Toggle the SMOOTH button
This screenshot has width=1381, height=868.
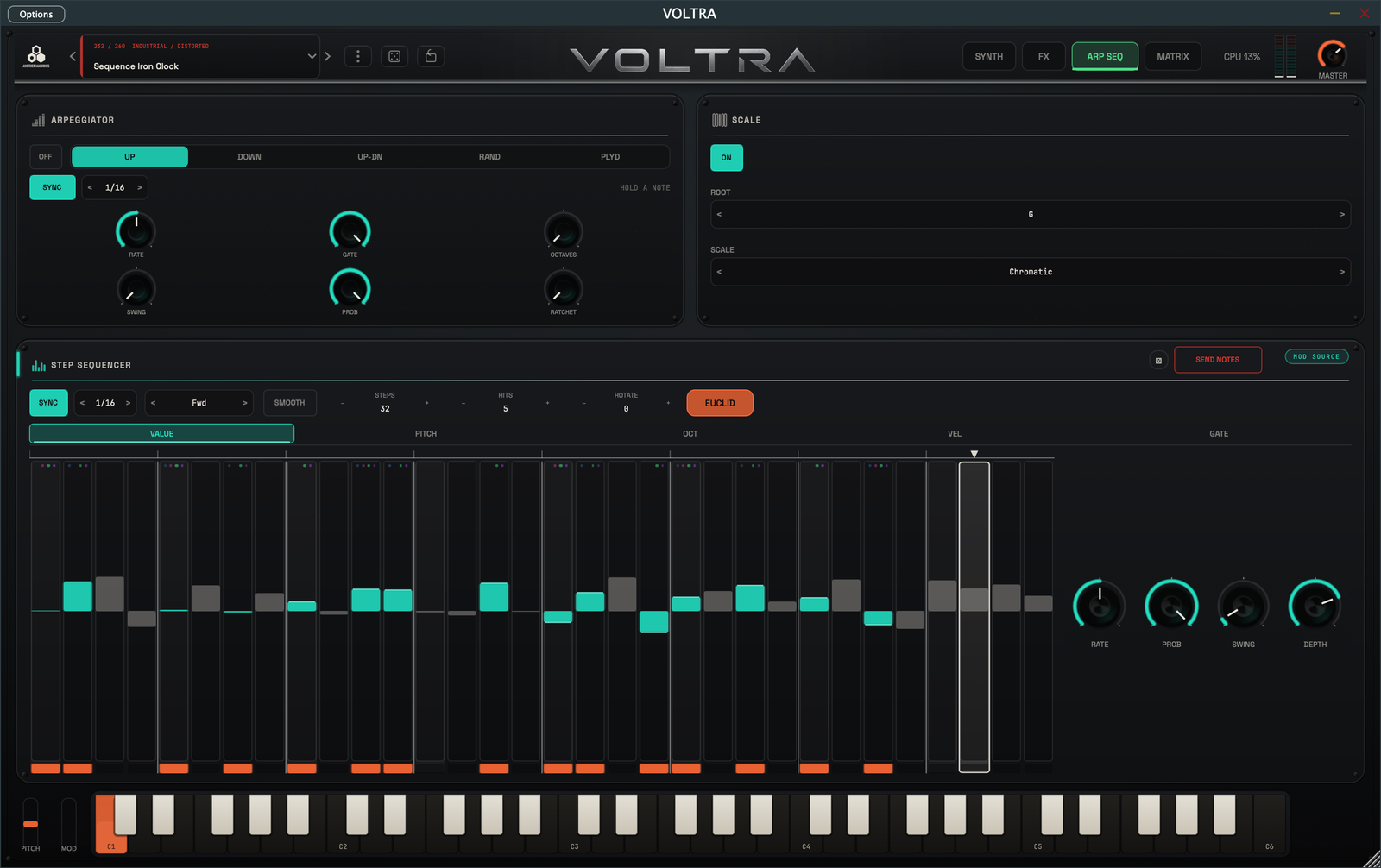click(x=290, y=403)
